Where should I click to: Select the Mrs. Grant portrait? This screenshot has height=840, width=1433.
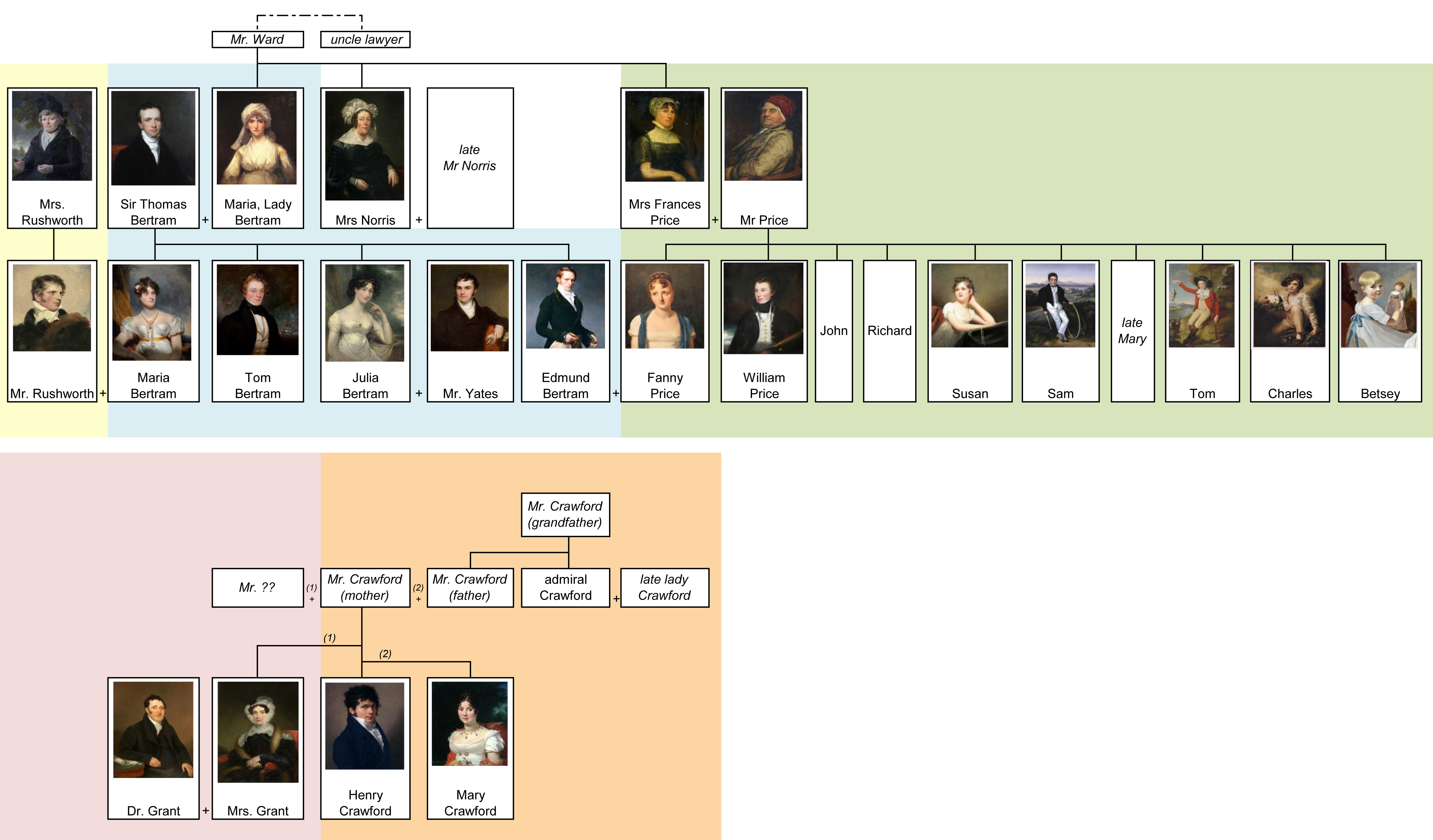[258, 732]
